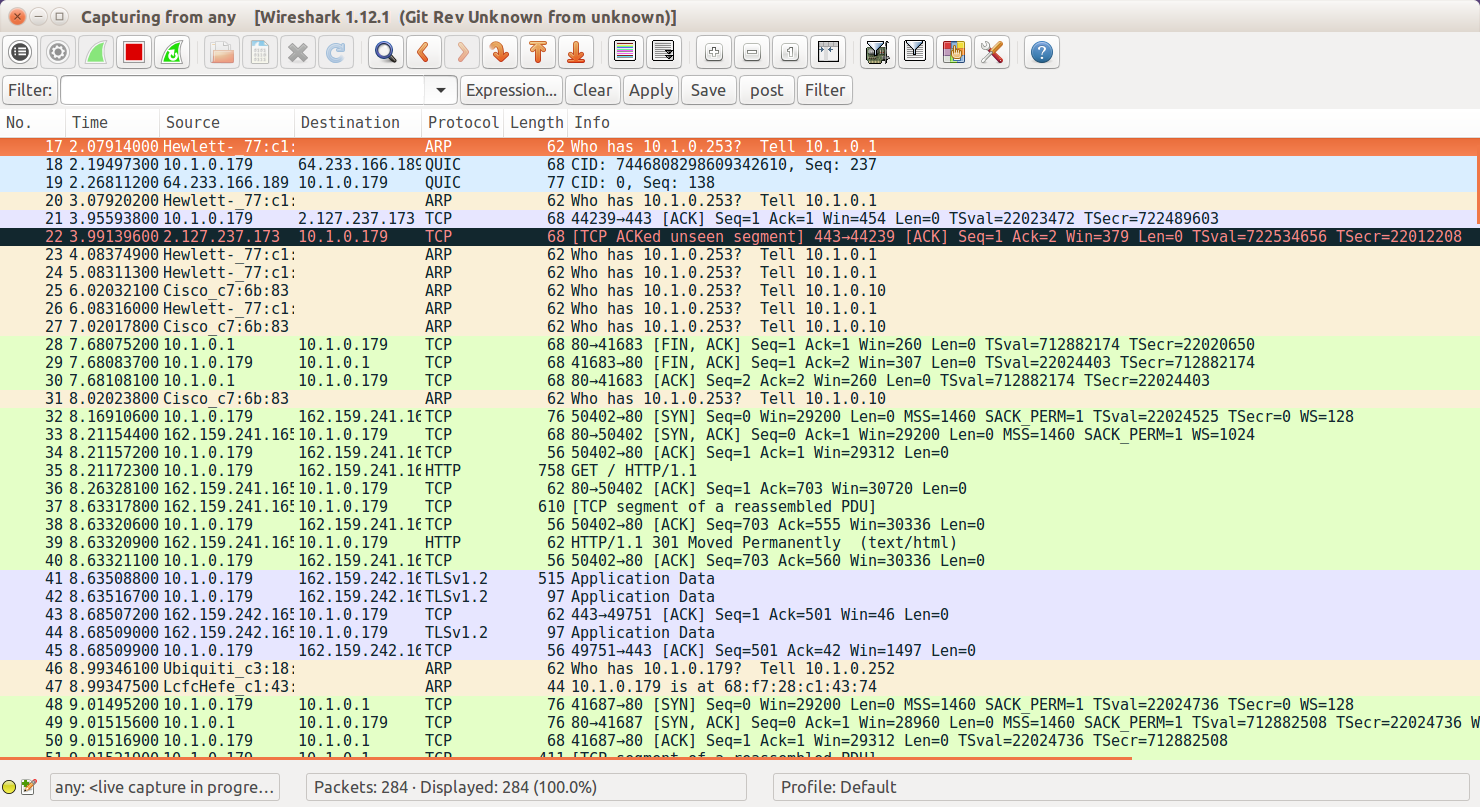Select the HTTP GET / HTTP/1.1 packet row
This screenshot has width=1480, height=807.
[740, 470]
